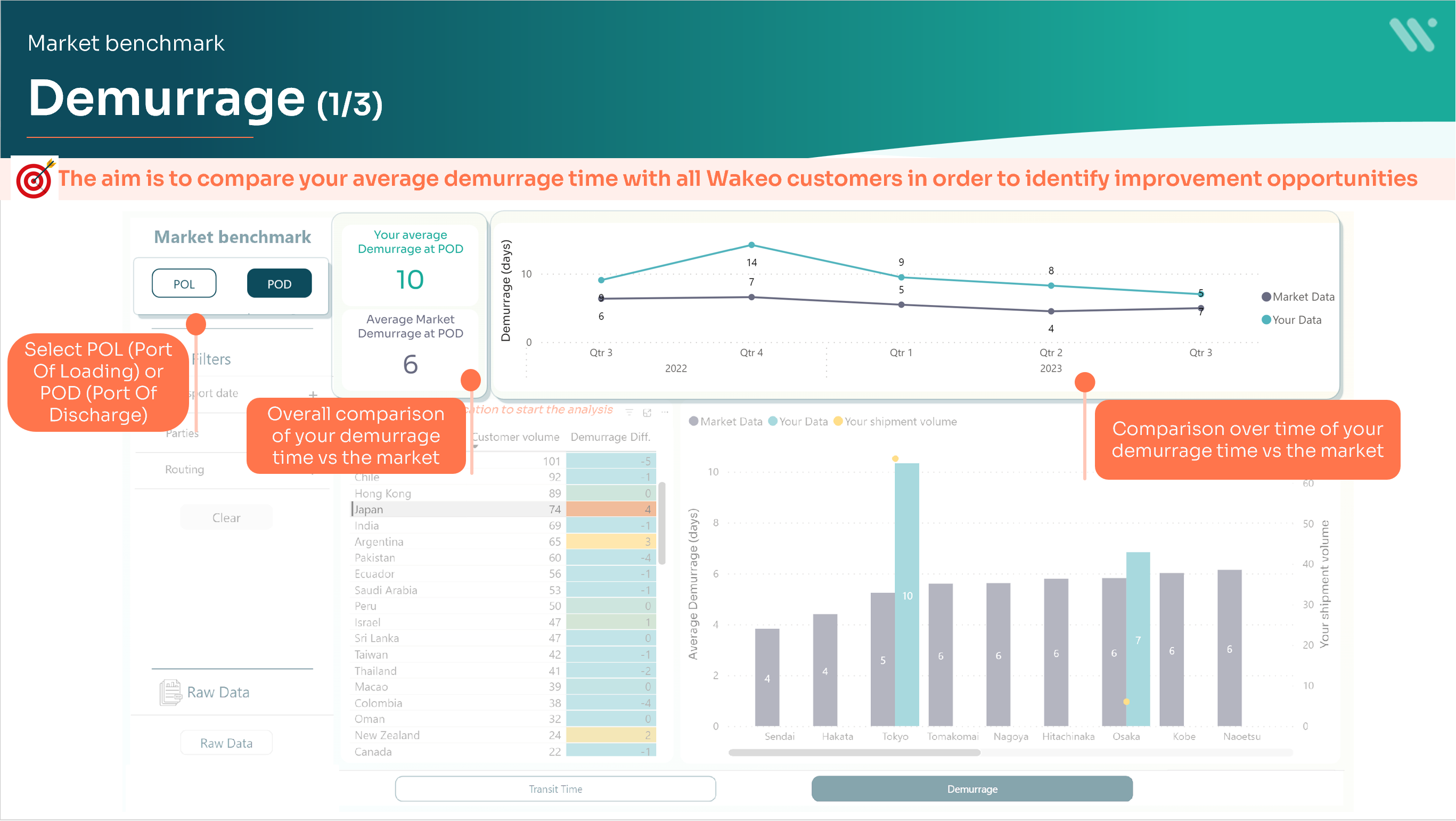The width and height of the screenshot is (1456, 821).
Task: Select the POD toggle button
Action: point(279,284)
